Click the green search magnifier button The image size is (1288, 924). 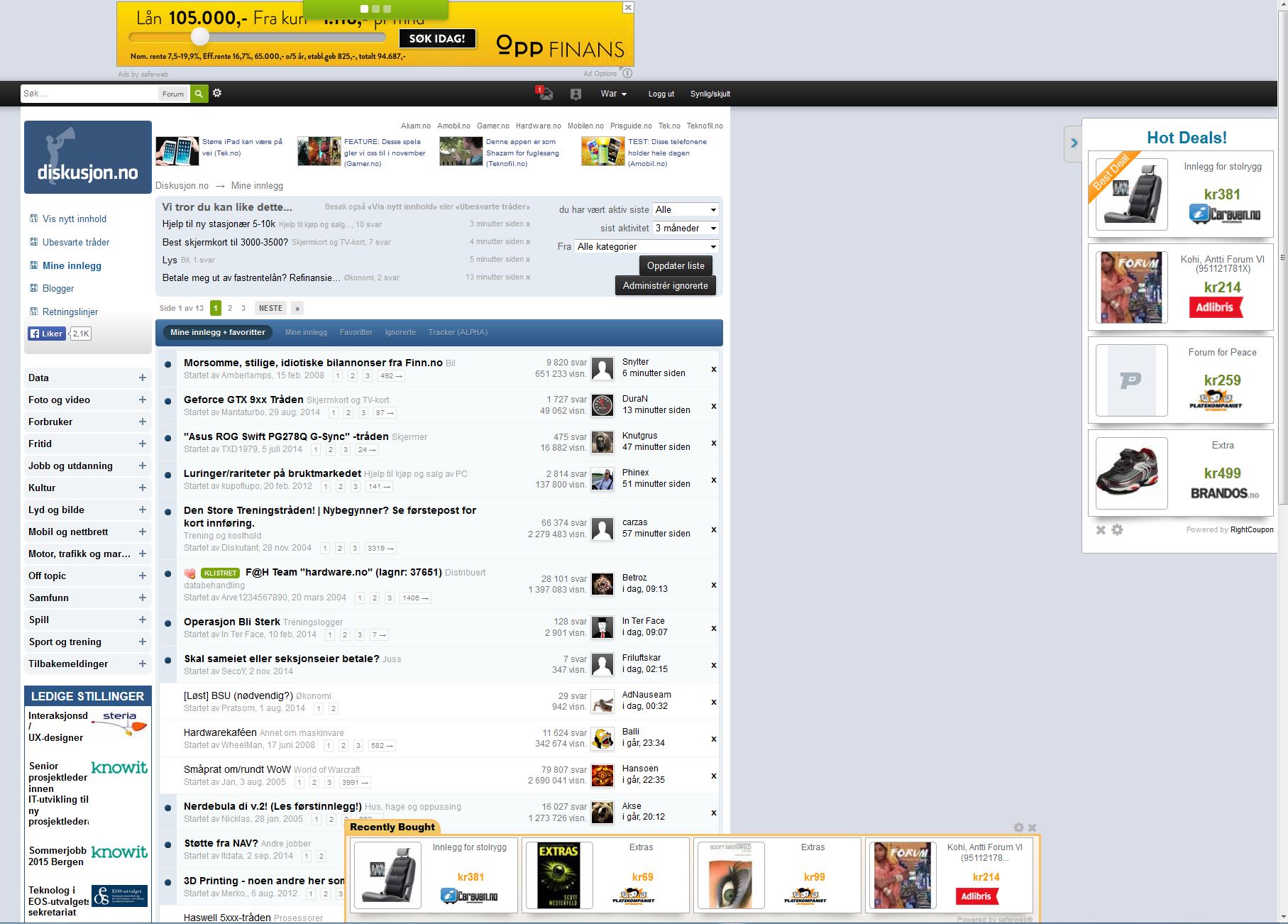(x=199, y=94)
